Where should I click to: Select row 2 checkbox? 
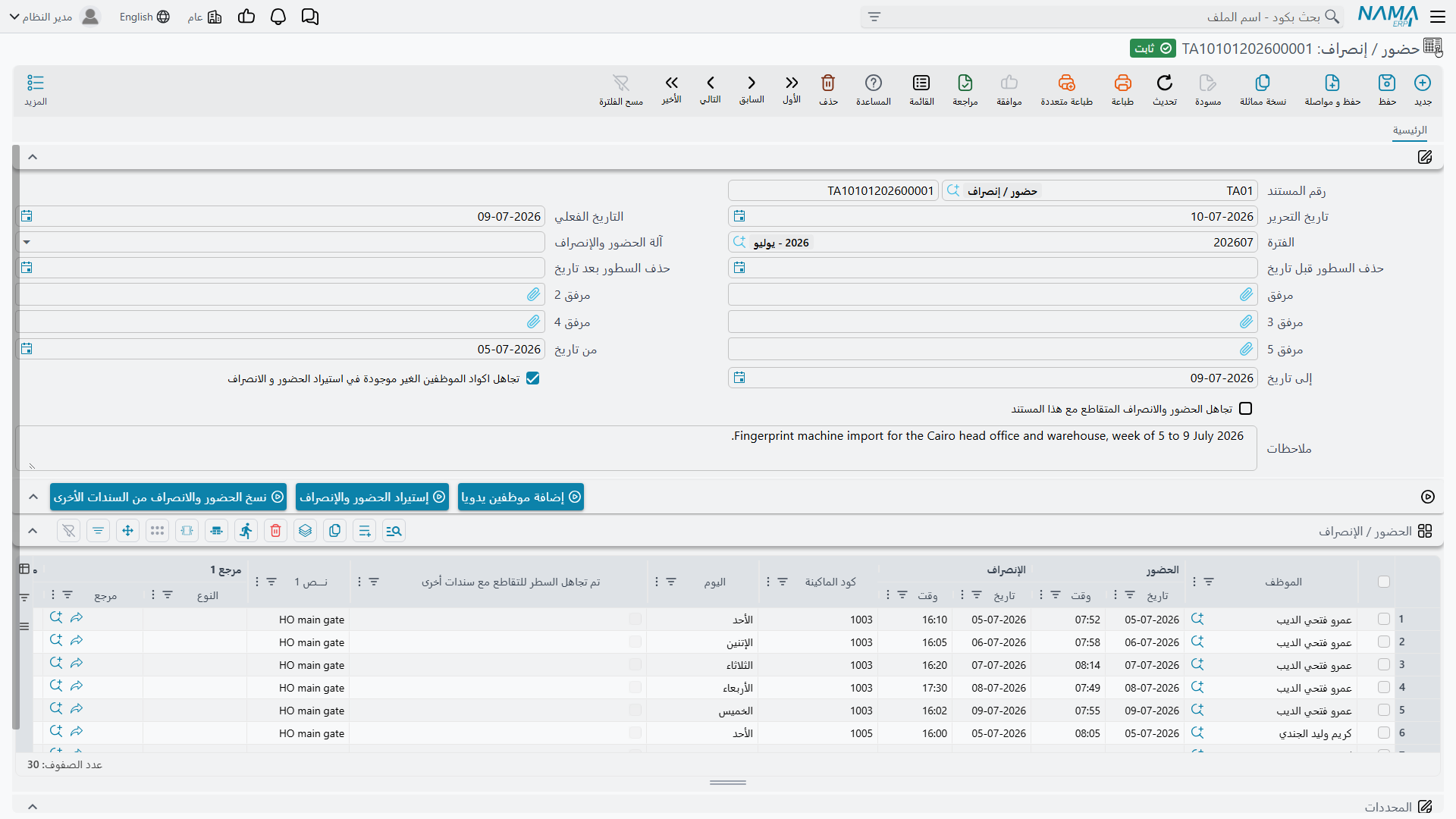click(1384, 642)
